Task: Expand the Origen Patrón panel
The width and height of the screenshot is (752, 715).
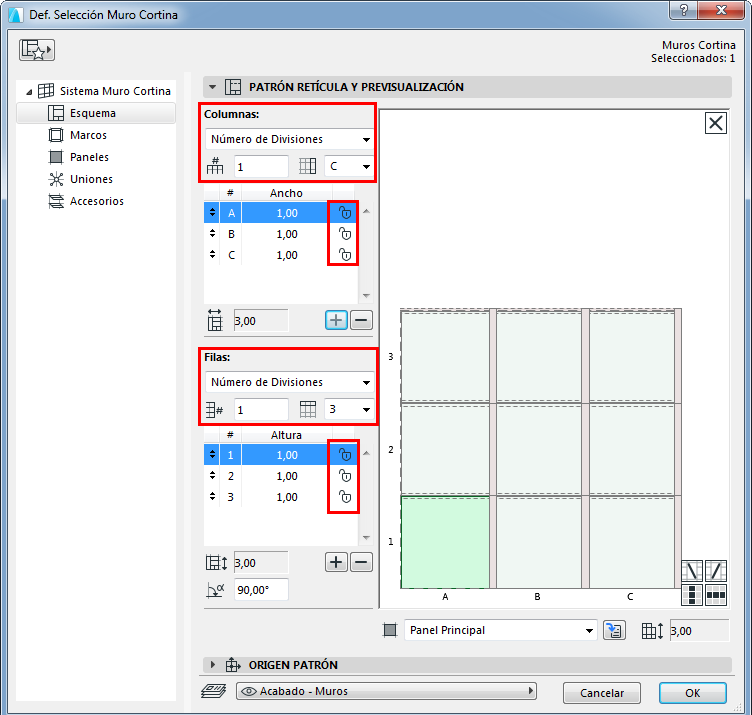Action: 212,665
